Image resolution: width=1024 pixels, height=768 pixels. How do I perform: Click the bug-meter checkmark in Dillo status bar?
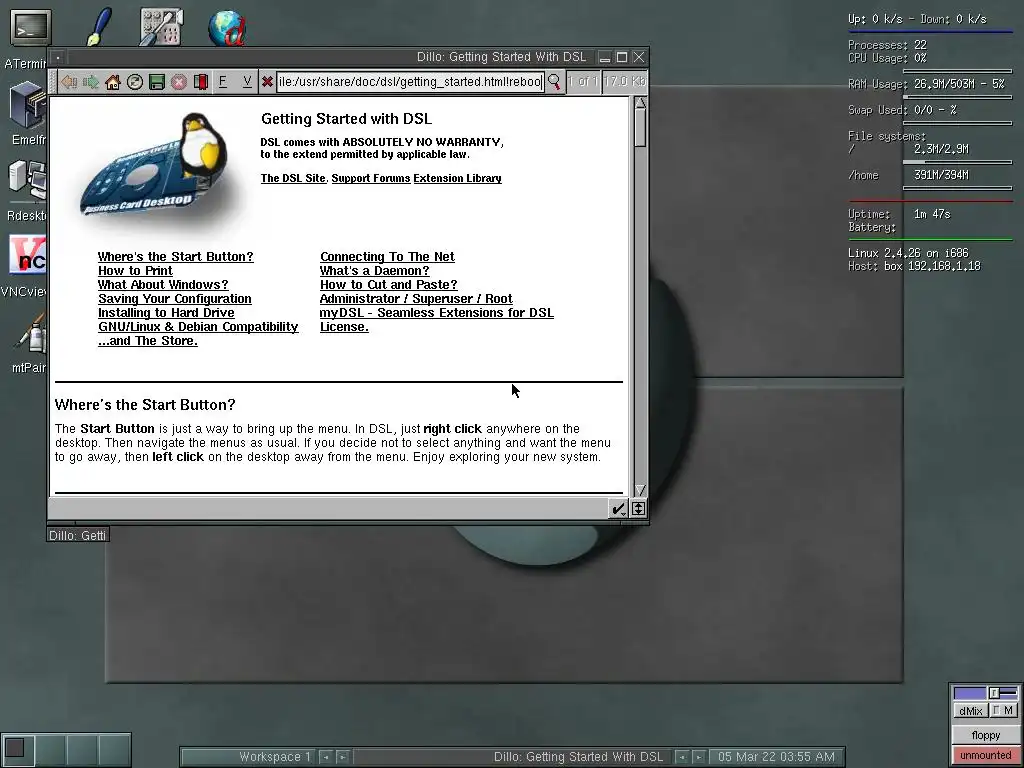(618, 508)
